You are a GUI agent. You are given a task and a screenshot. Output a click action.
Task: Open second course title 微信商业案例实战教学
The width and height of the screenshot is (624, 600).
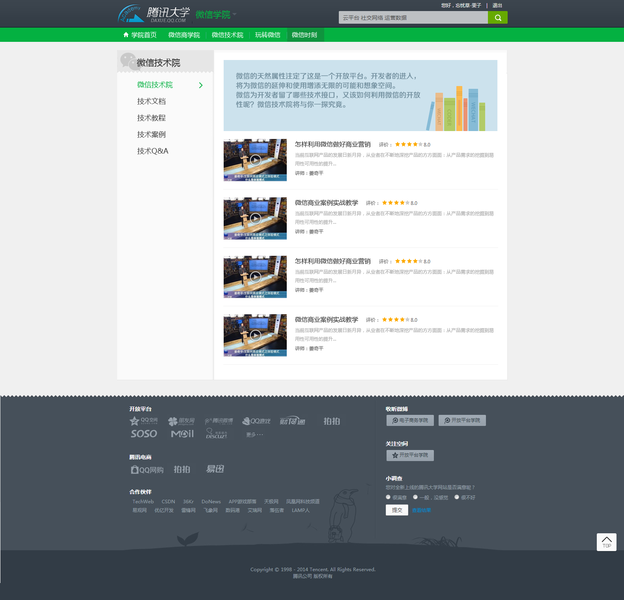click(326, 203)
